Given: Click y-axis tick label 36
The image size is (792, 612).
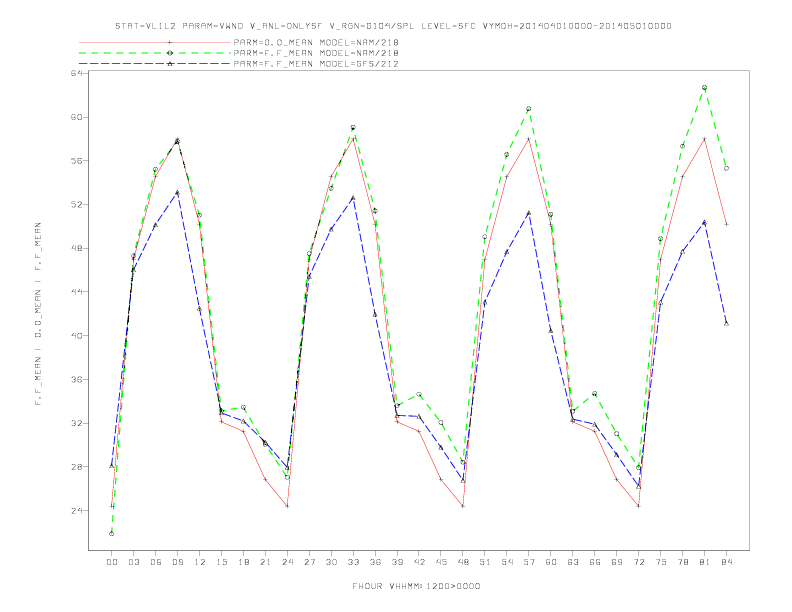Looking at the screenshot, I should click(77, 379).
